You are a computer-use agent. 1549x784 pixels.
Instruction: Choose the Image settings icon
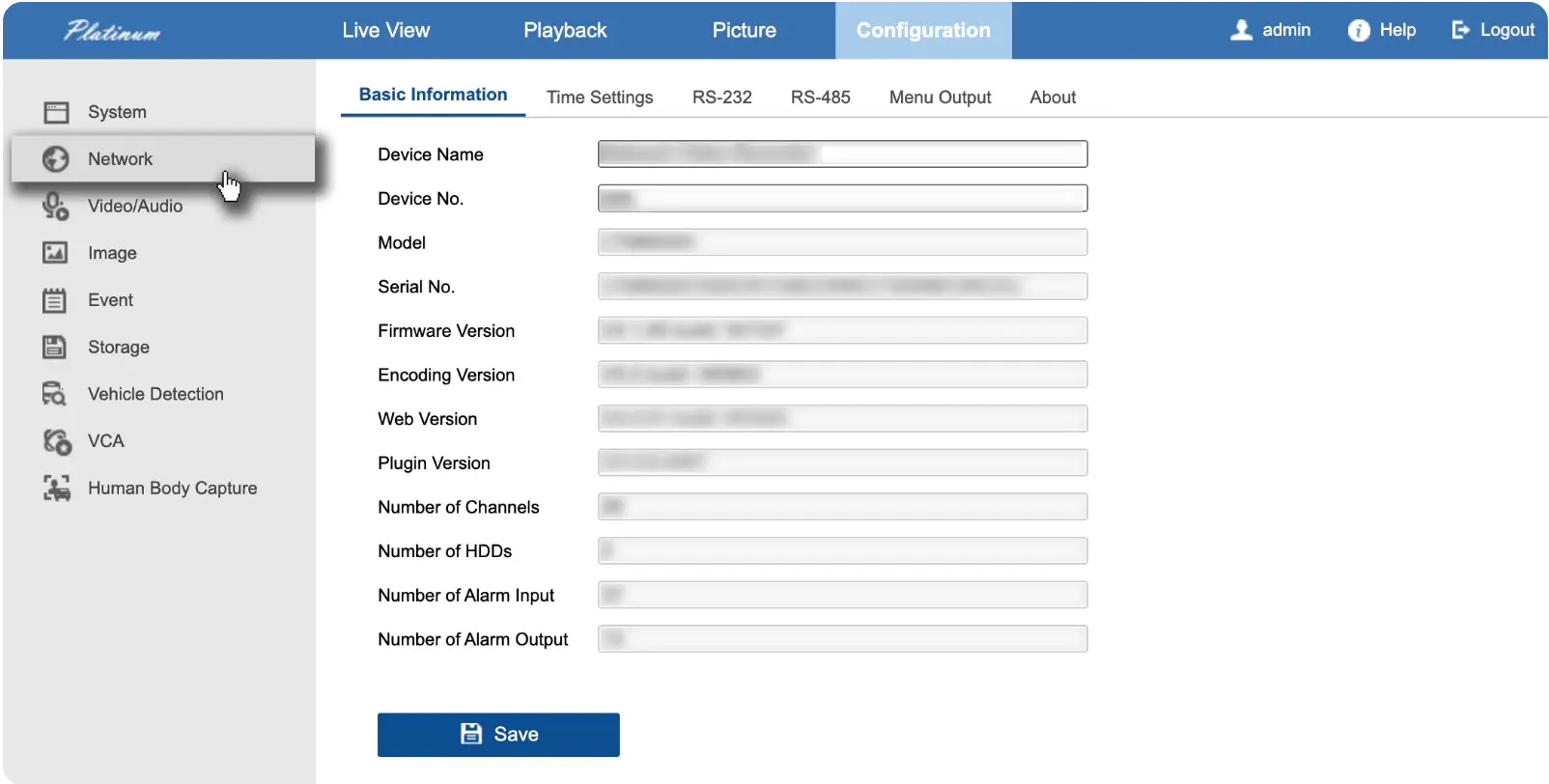55,253
